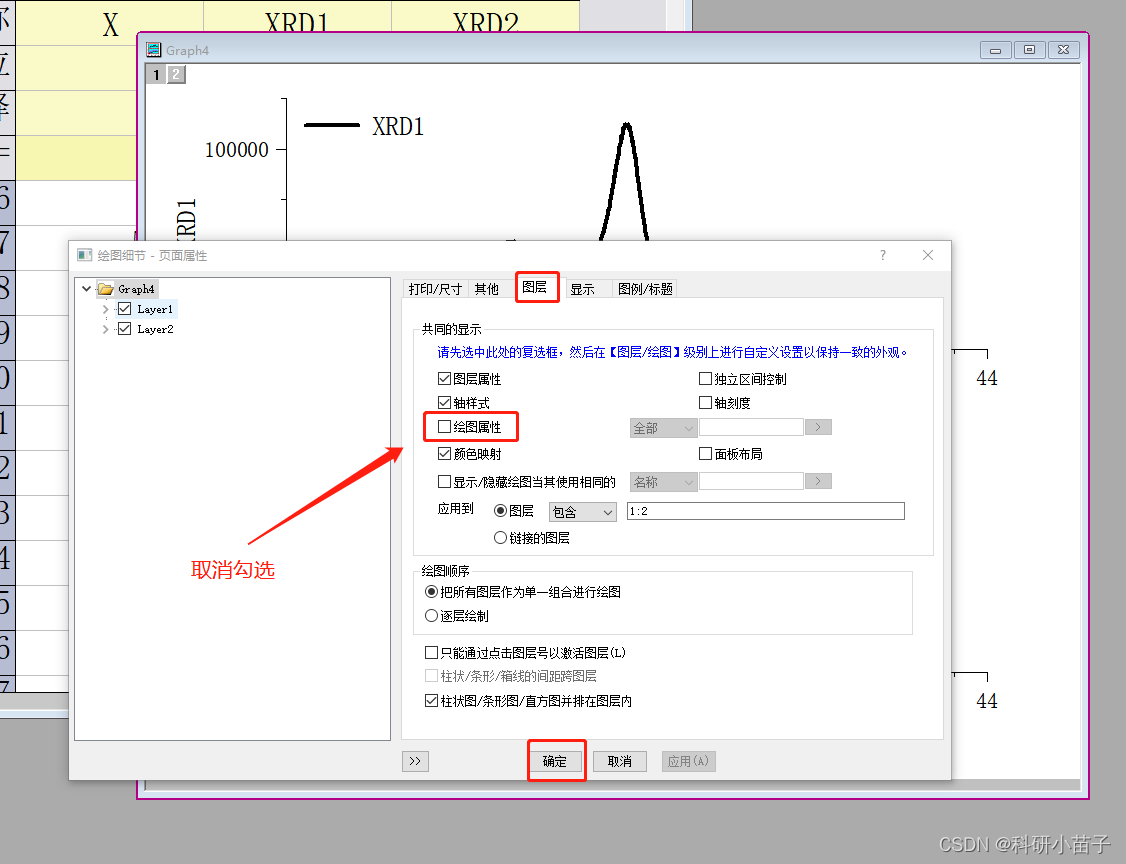Image resolution: width=1126 pixels, height=864 pixels.
Task: Maximize the Graph4 window
Action: [1029, 50]
